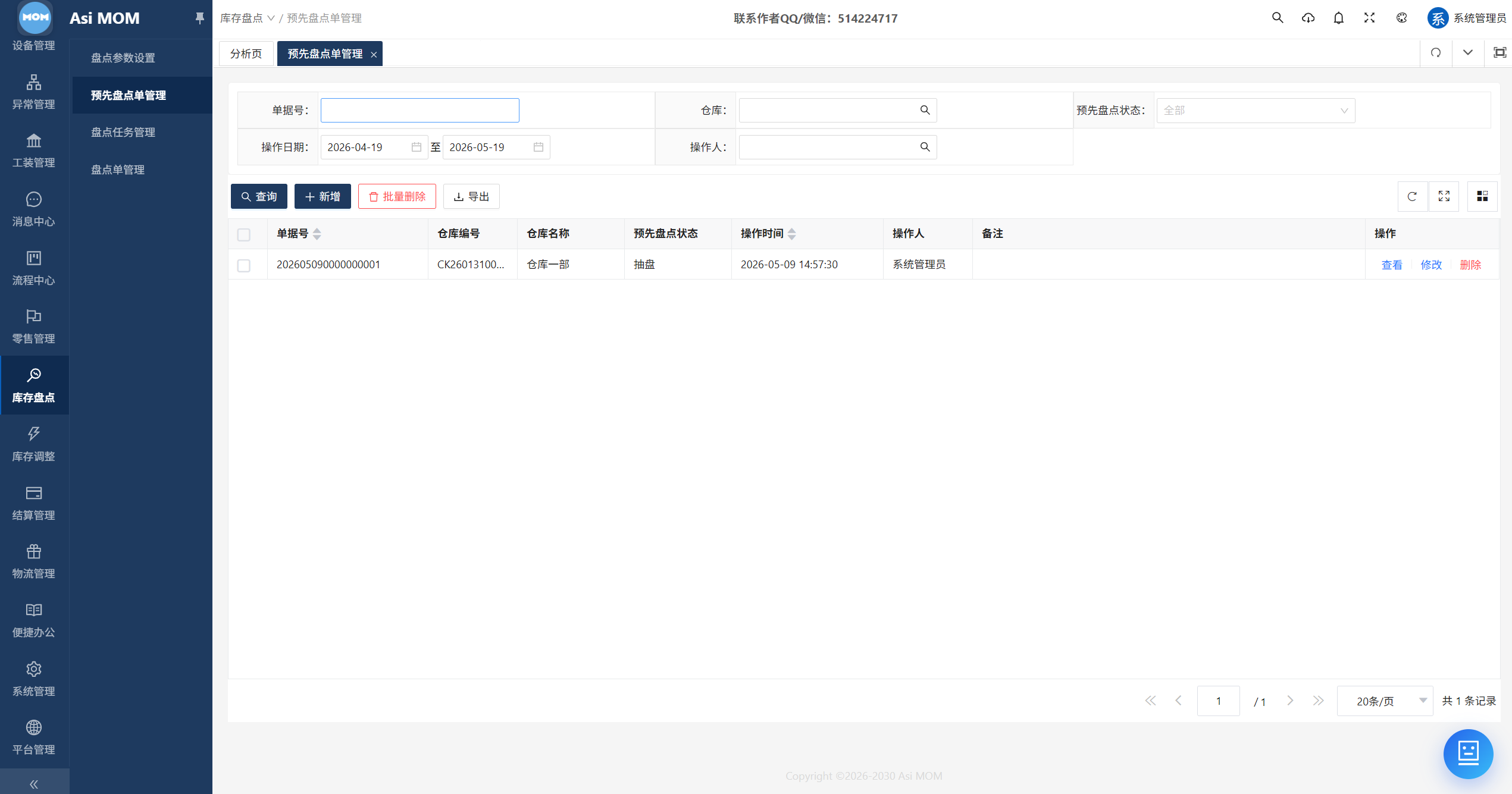This screenshot has height=794, width=1512.
Task: Go to next page arrow
Action: pos(1289,701)
